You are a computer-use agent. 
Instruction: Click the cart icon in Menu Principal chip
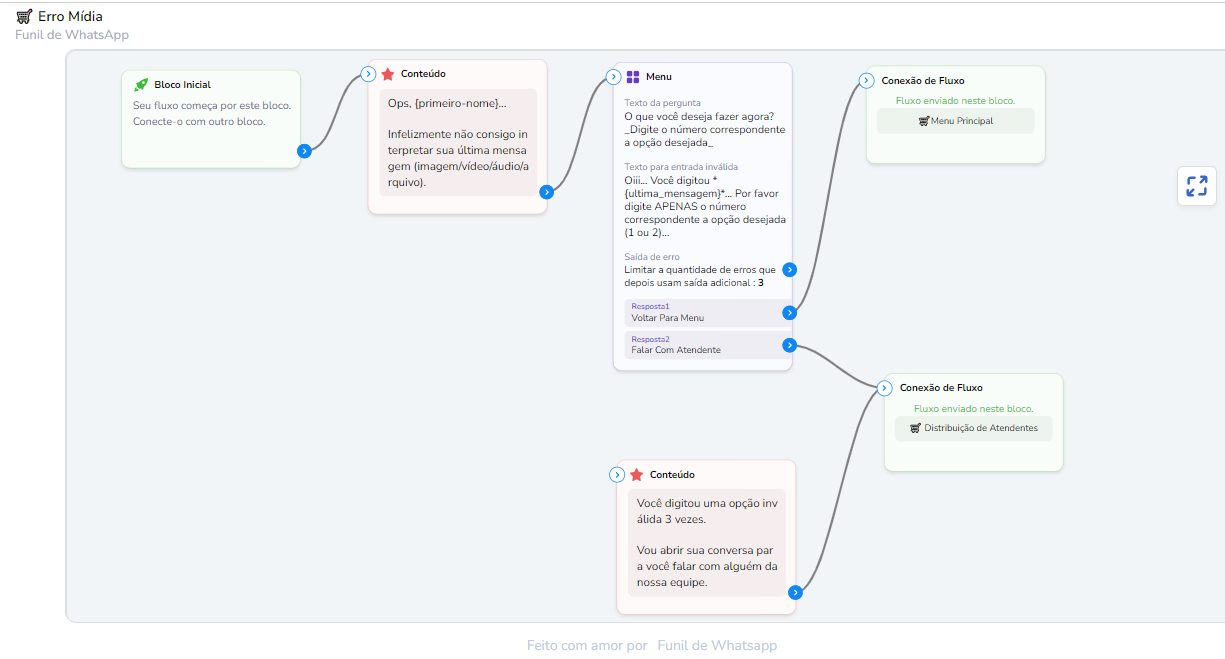(923, 121)
